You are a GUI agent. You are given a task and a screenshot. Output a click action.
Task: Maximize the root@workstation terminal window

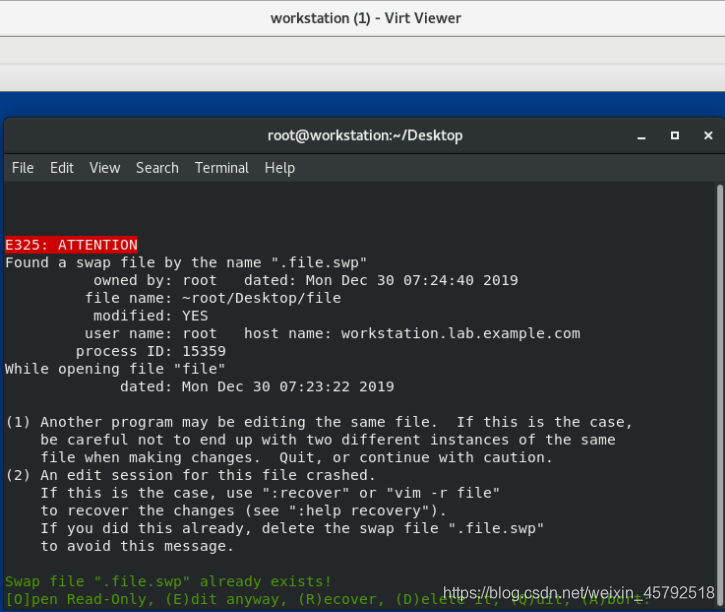(675, 135)
